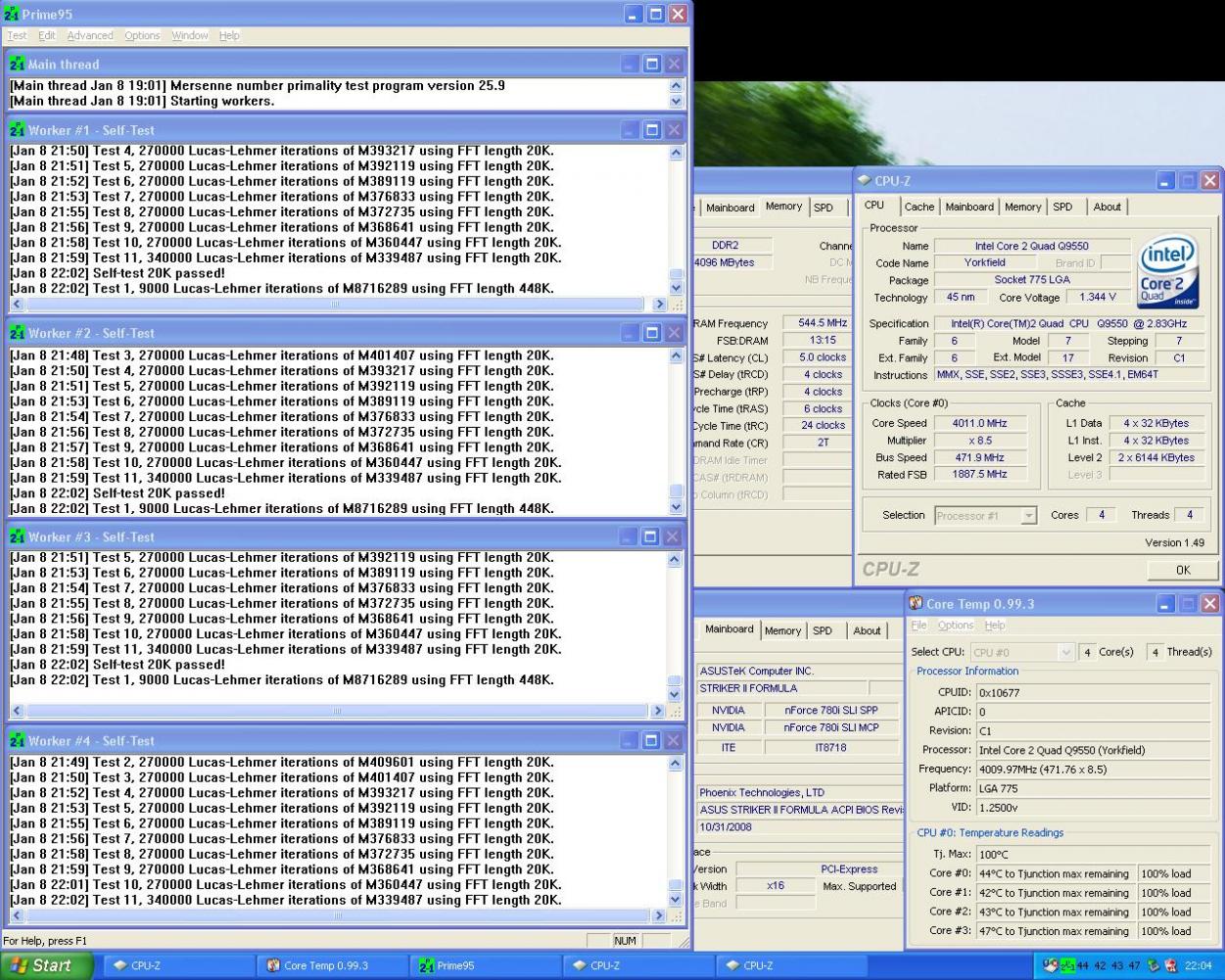Open About tab in front CPU-Z window
Viewport: 1225px width, 980px height.
click(1107, 207)
